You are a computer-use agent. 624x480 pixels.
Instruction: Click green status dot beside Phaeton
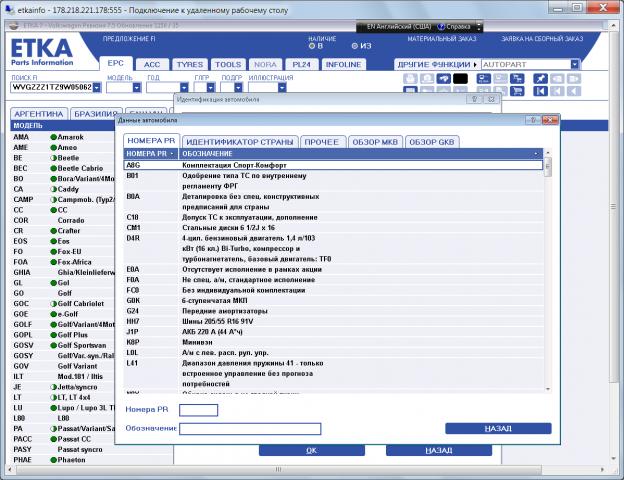click(53, 460)
